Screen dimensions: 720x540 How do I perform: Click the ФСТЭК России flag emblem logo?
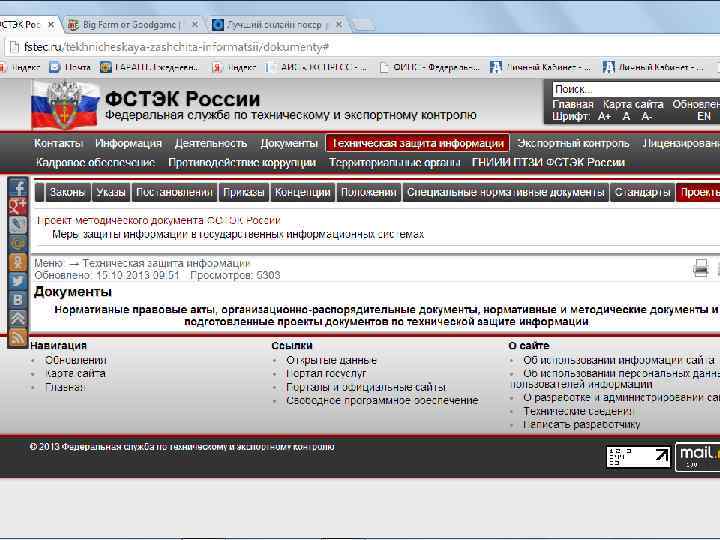point(65,105)
